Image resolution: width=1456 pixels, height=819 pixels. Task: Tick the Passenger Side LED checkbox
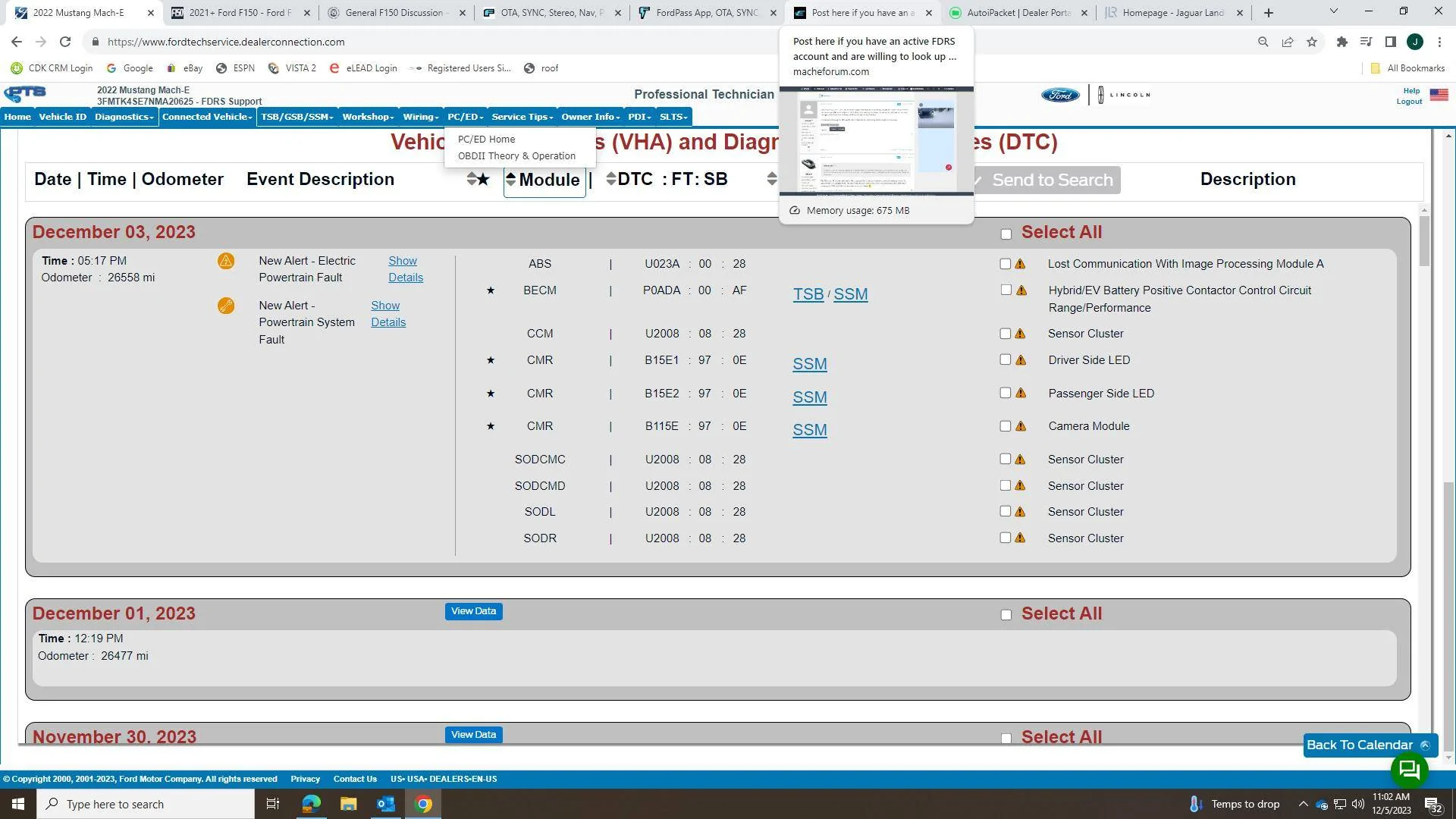[1005, 393]
